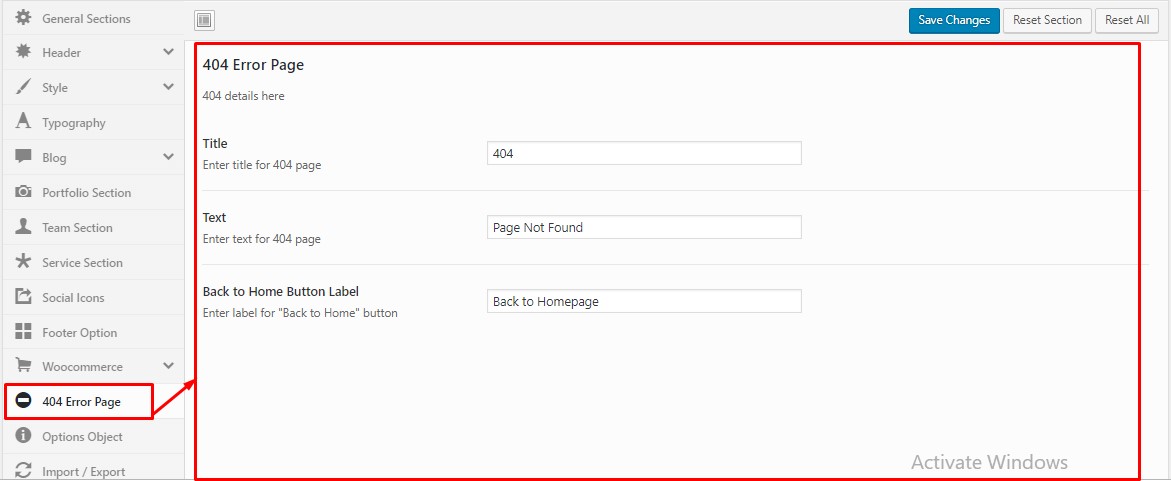
Task: Click the Service Section asterisk icon
Action: 23,262
